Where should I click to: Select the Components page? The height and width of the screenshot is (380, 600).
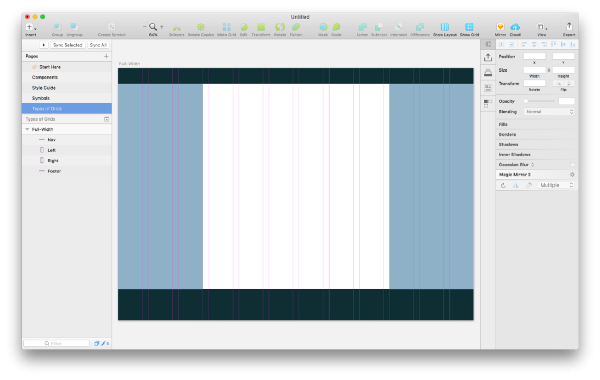pos(45,77)
